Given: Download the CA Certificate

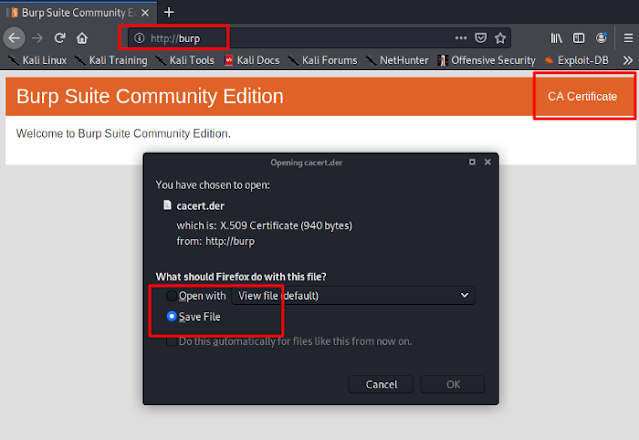Looking at the screenshot, I should [x=582, y=97].
